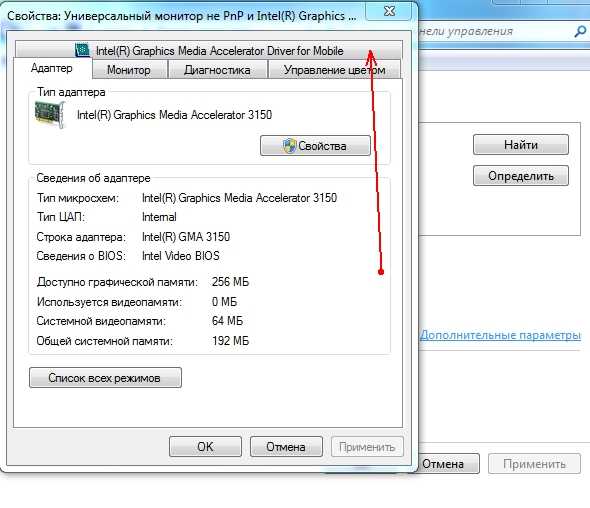Image resolution: width=590 pixels, height=508 pixels.
Task: Open adapter Свойства button
Action: pyautogui.click(x=315, y=146)
